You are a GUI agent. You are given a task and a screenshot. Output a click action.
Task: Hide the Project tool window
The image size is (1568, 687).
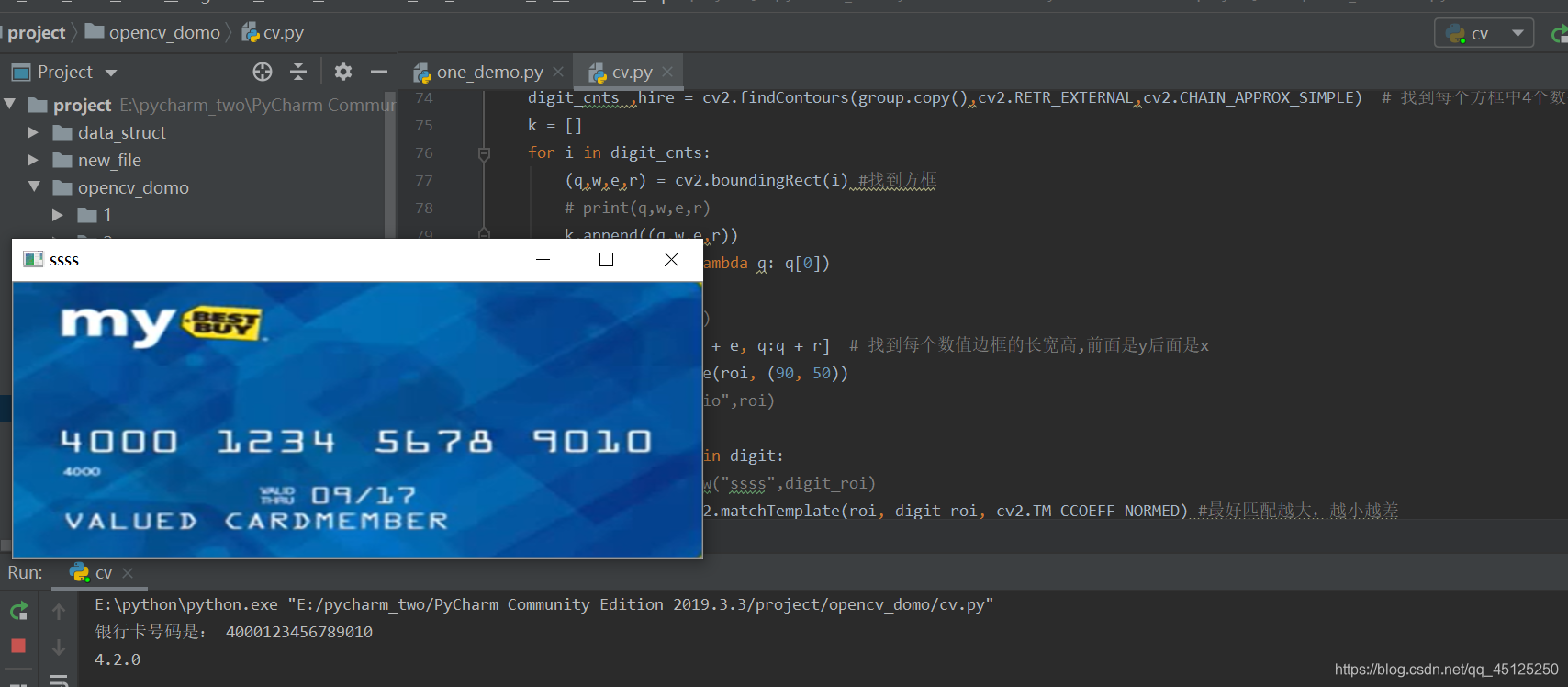click(x=379, y=72)
